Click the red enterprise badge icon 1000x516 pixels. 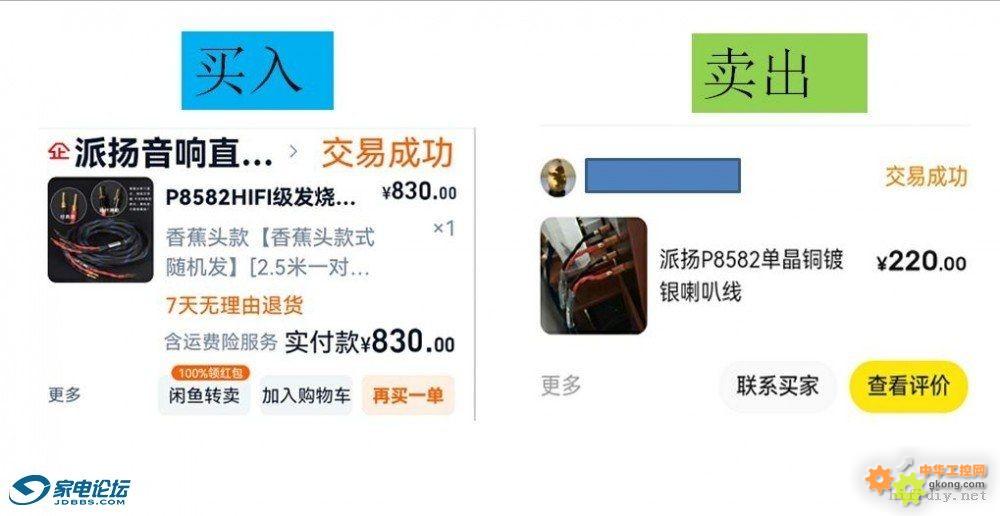(x=59, y=151)
